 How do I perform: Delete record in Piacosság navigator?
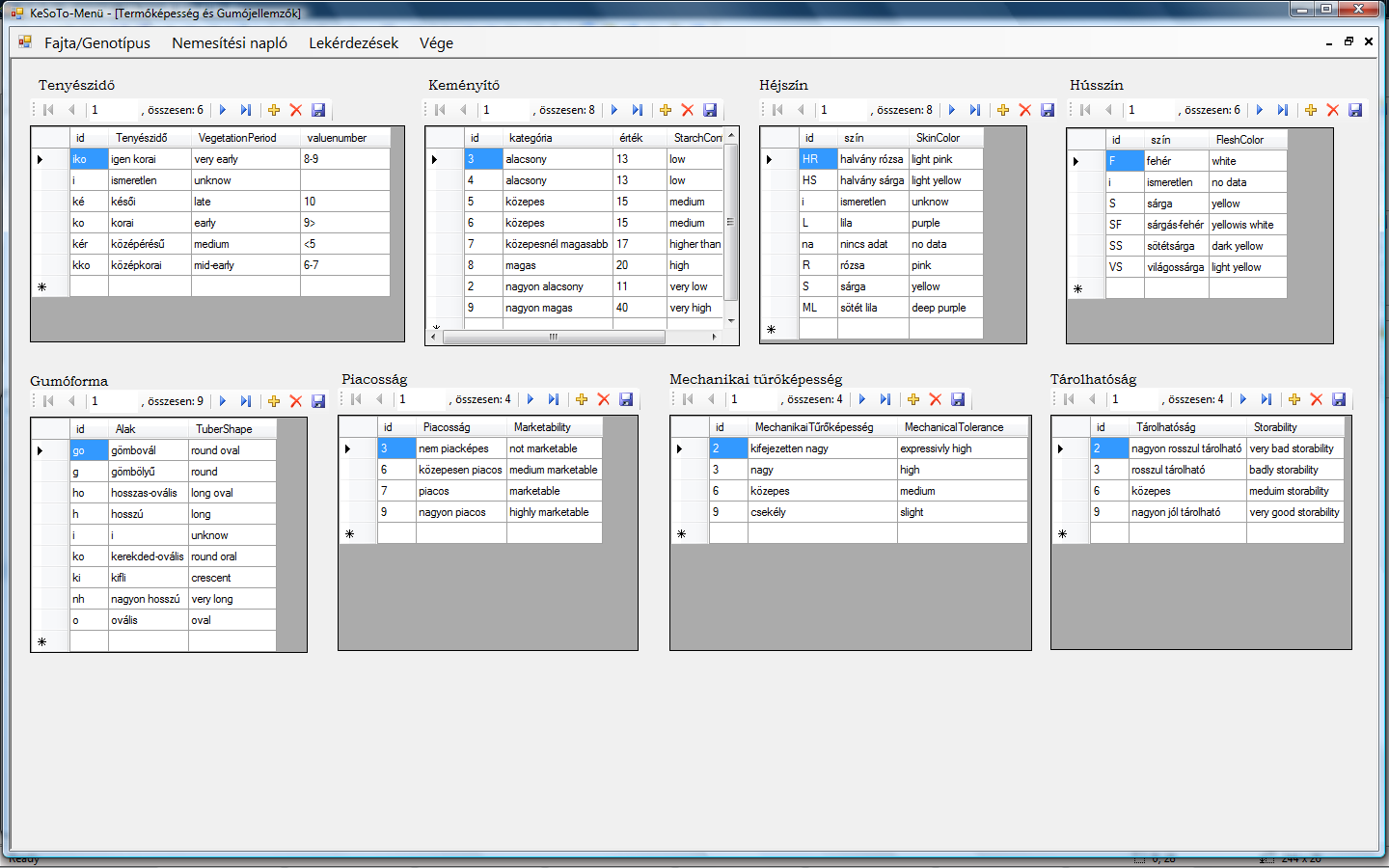[x=604, y=399]
